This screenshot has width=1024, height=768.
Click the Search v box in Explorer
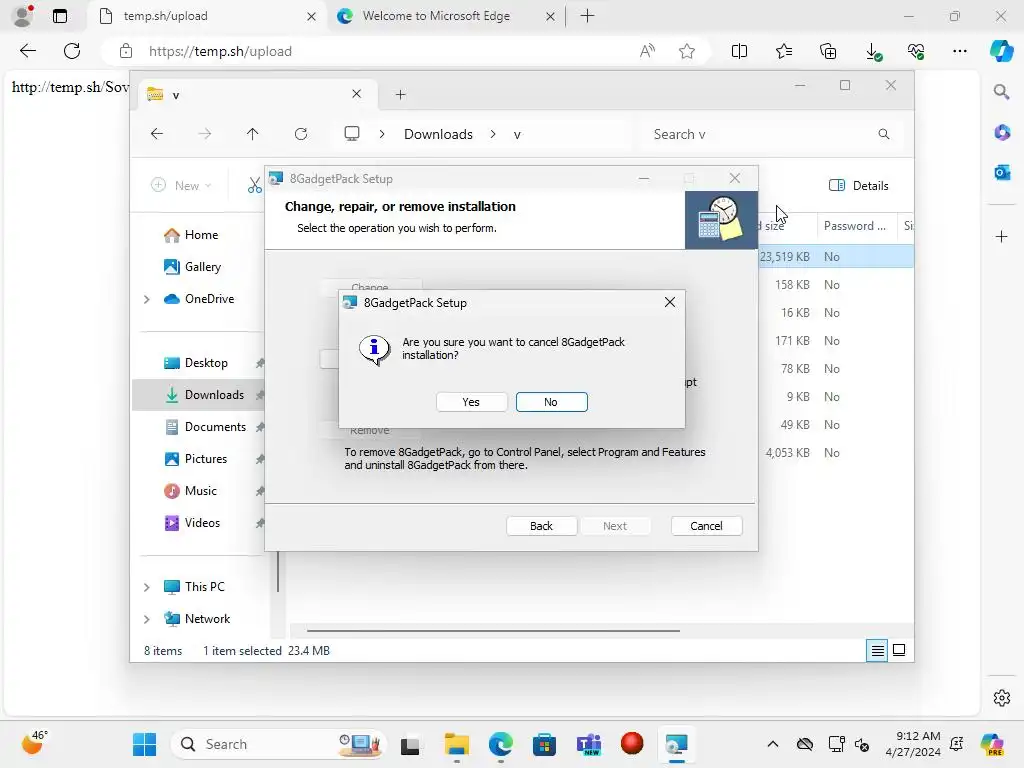771,134
